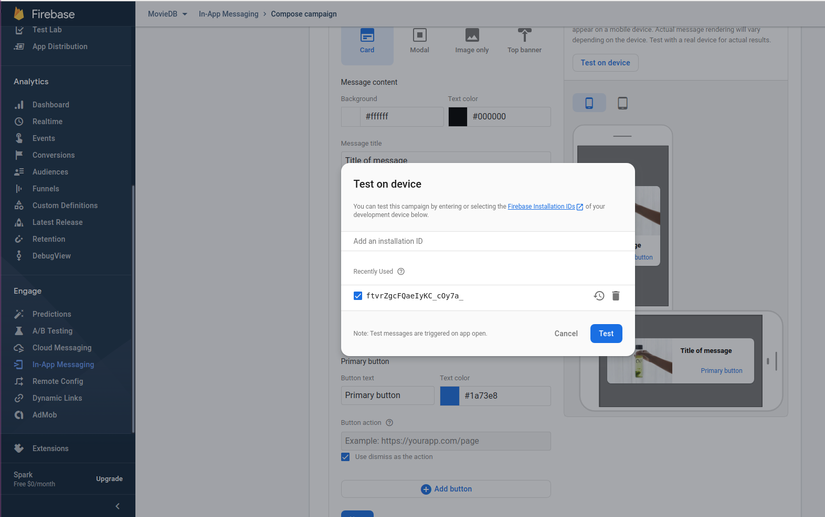Open In-App Messaging icon

(x=19, y=364)
